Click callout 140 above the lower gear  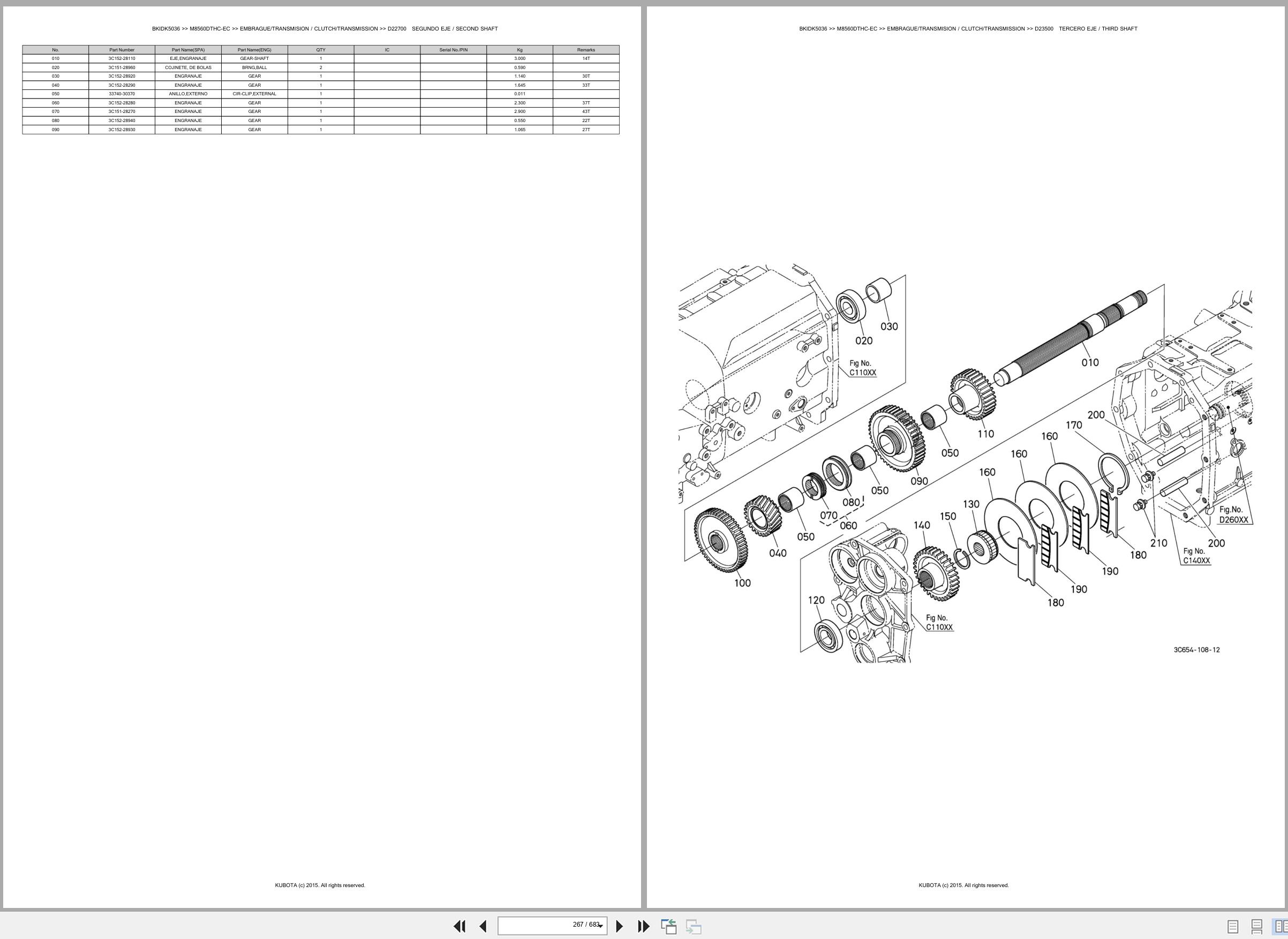(x=922, y=526)
